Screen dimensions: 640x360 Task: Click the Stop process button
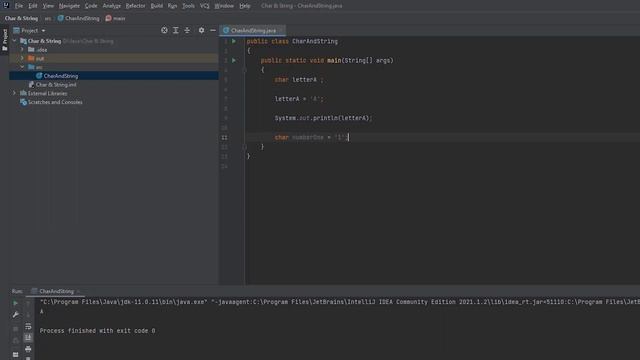click(16, 329)
